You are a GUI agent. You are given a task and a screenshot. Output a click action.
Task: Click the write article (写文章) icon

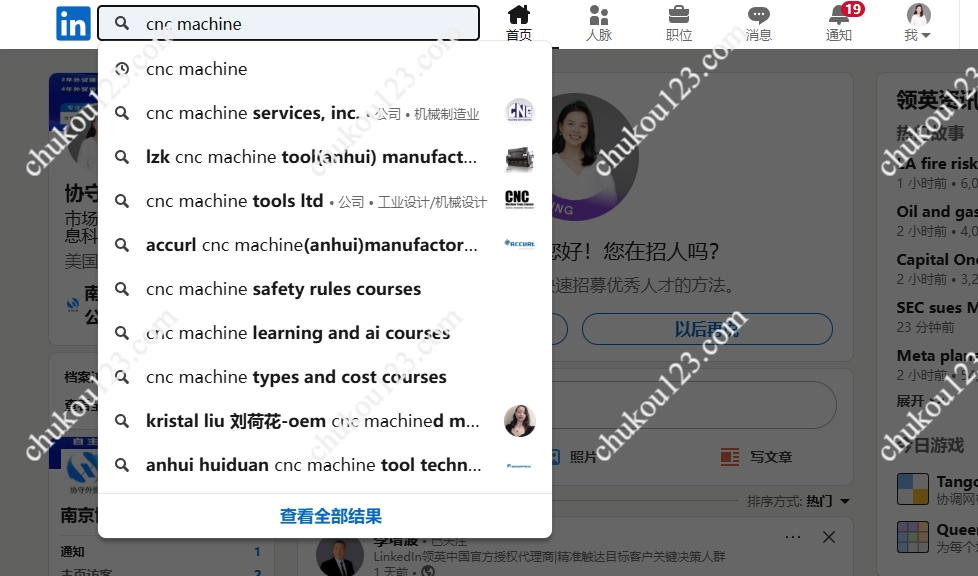click(x=730, y=457)
